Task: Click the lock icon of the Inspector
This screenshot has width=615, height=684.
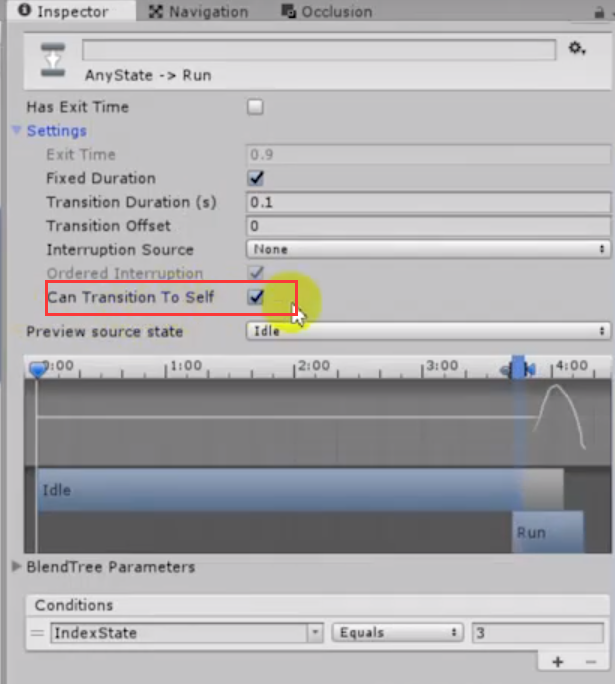Action: (x=599, y=13)
